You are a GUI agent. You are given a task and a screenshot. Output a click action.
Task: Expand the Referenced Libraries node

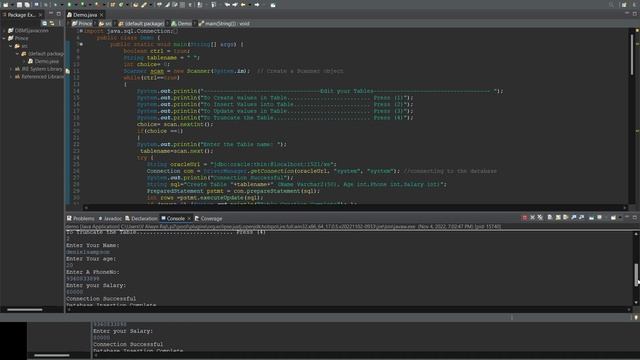[11, 76]
